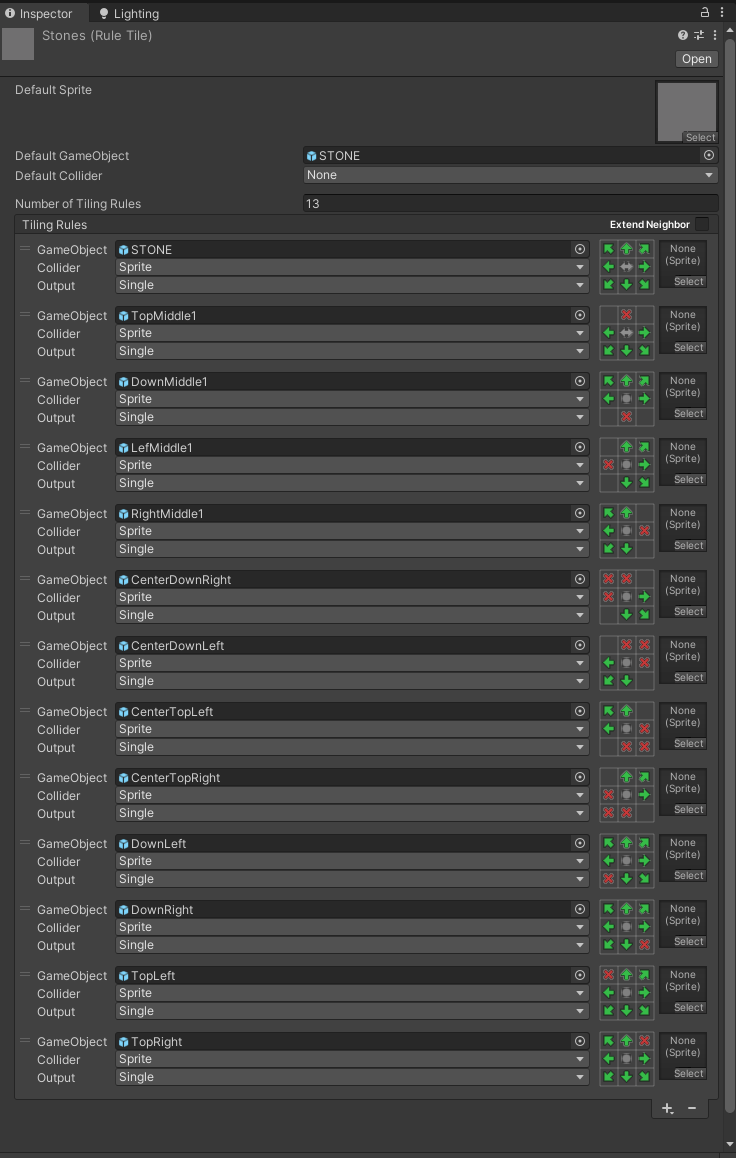This screenshot has width=736, height=1158.
Task: Open object picker for STONE rule GameObject
Action: pos(580,250)
